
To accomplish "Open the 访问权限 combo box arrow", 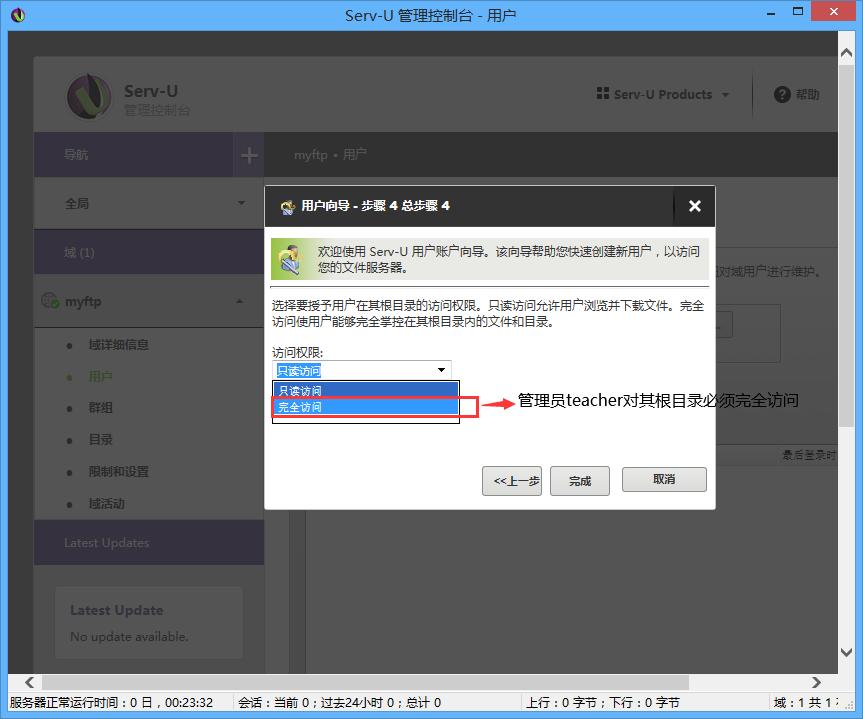I will (x=441, y=370).
